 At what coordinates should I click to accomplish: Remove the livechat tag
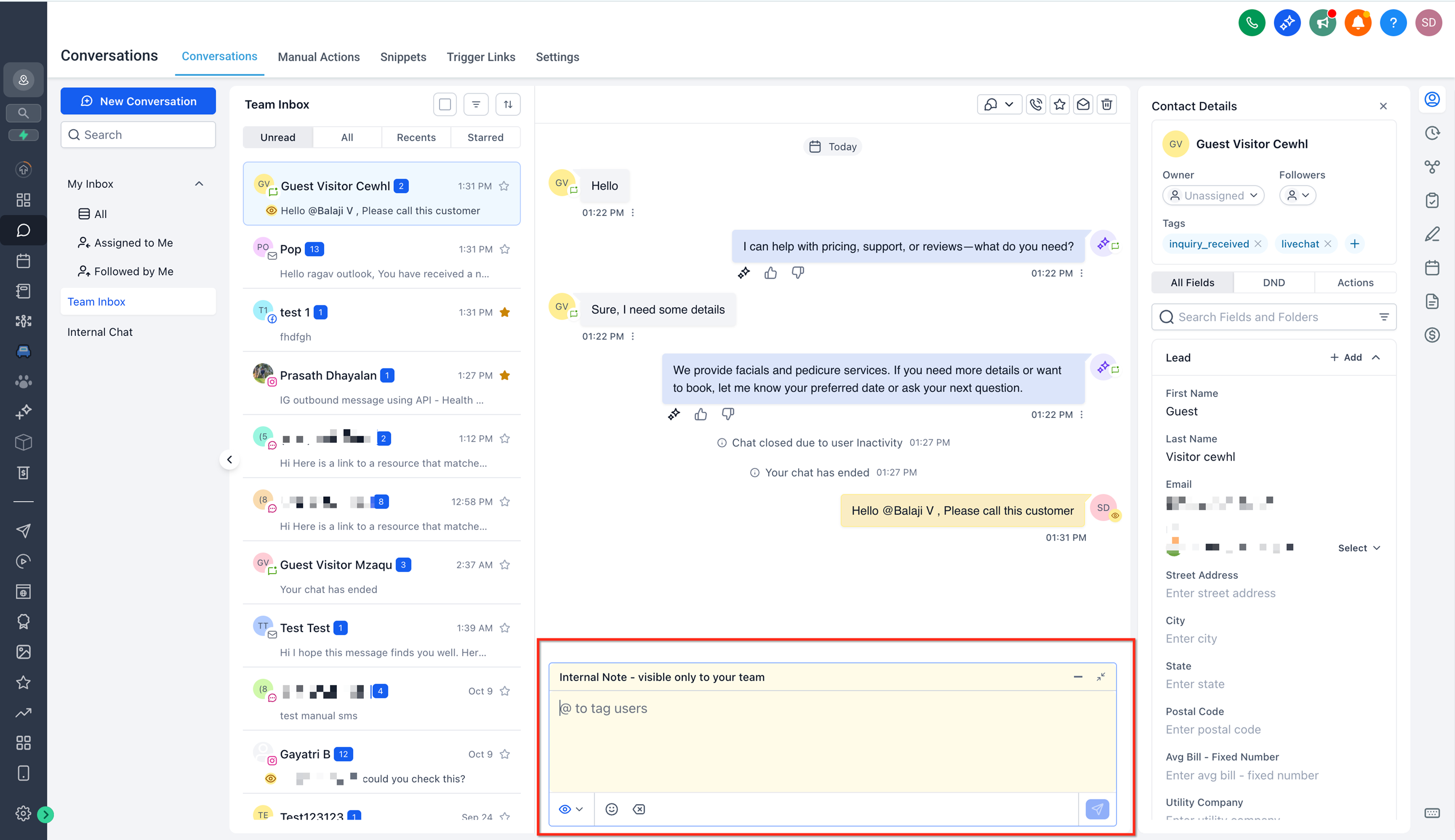(x=1328, y=244)
